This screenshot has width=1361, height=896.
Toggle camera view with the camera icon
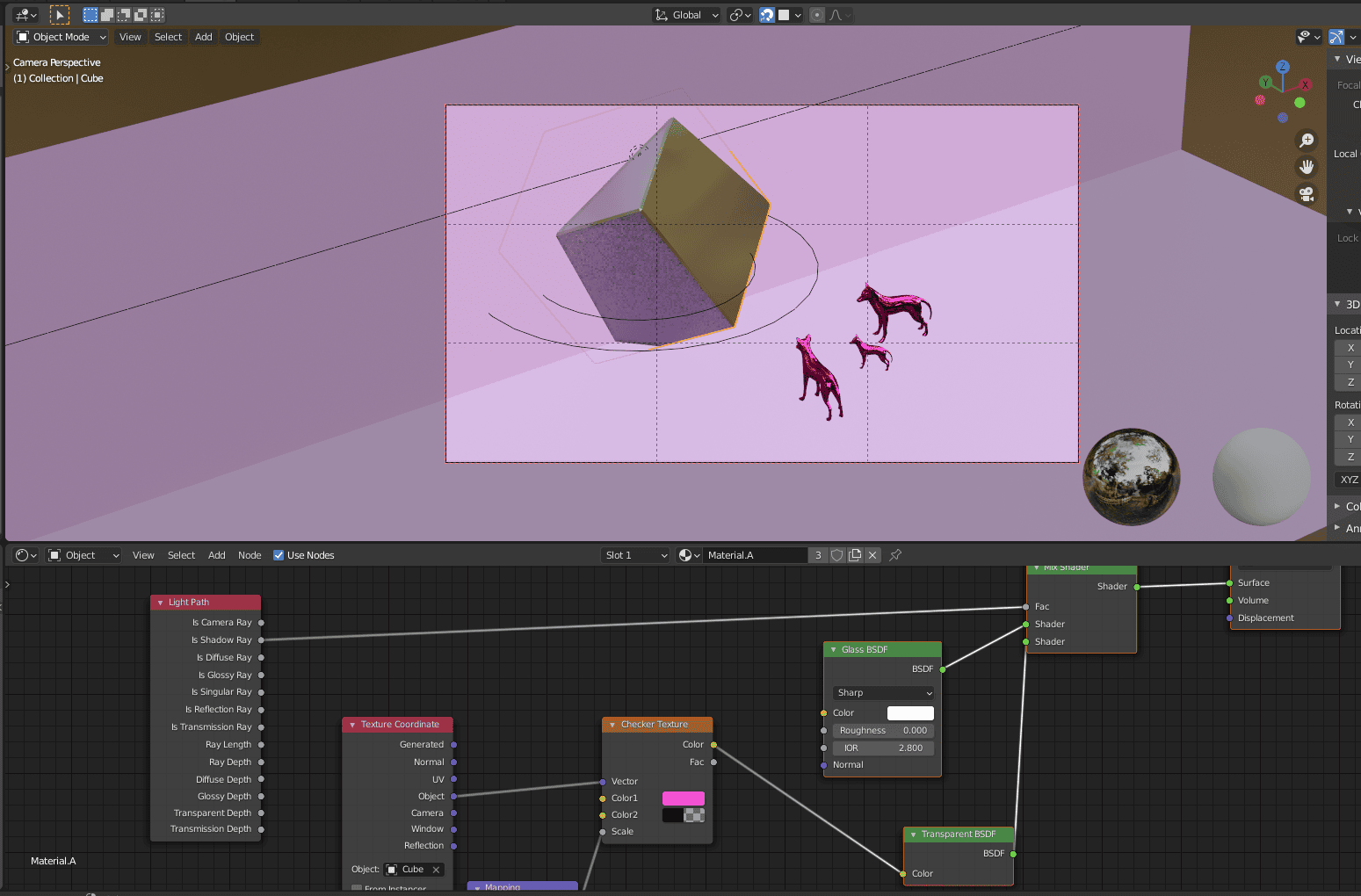pyautogui.click(x=1307, y=194)
